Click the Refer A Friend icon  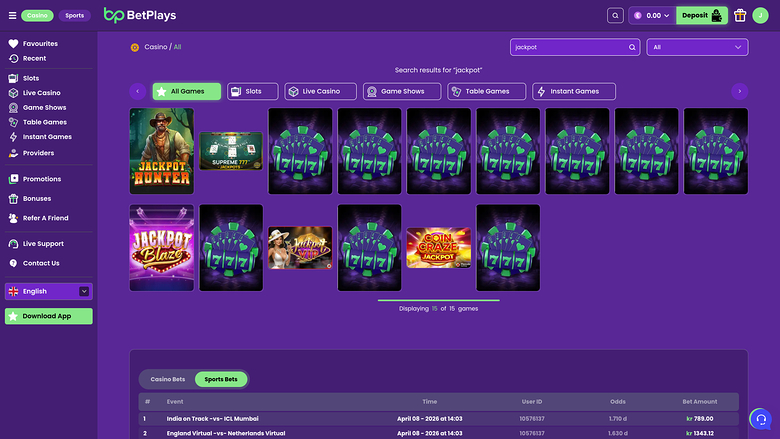point(13,218)
